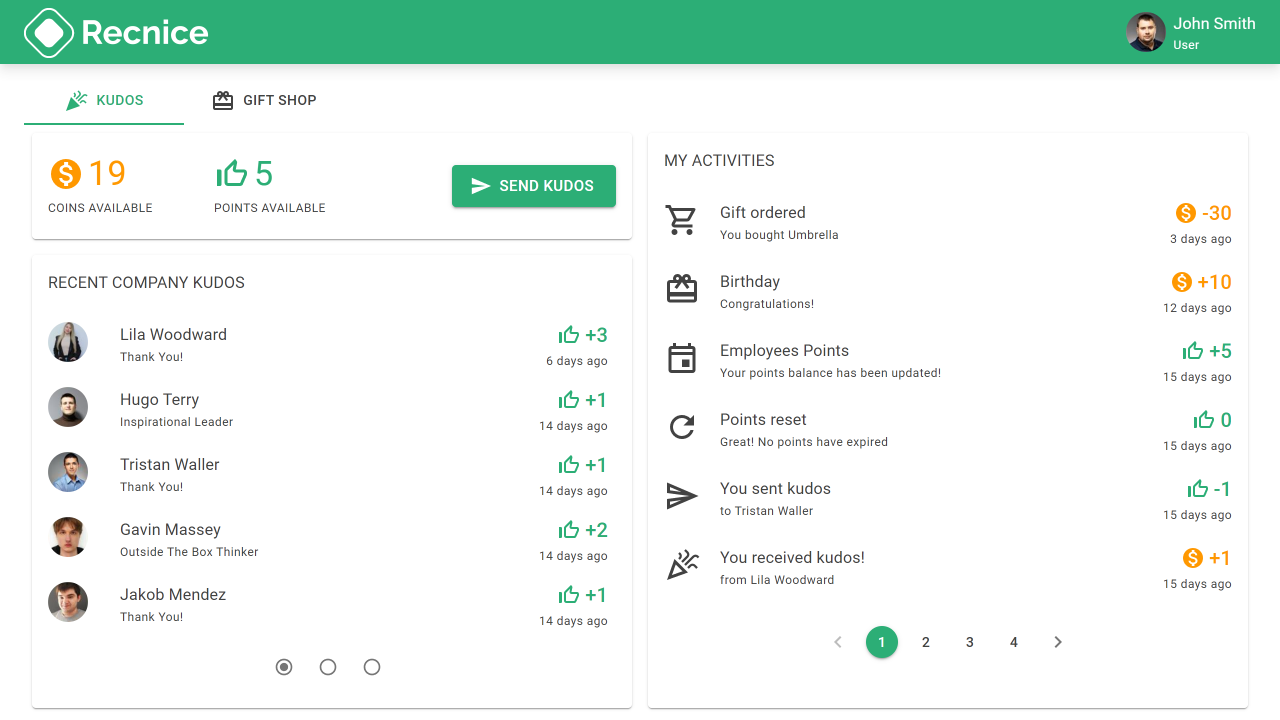Click the thumbs-up icon next to +5
Viewport: 1280px width, 720px height.
click(1193, 351)
